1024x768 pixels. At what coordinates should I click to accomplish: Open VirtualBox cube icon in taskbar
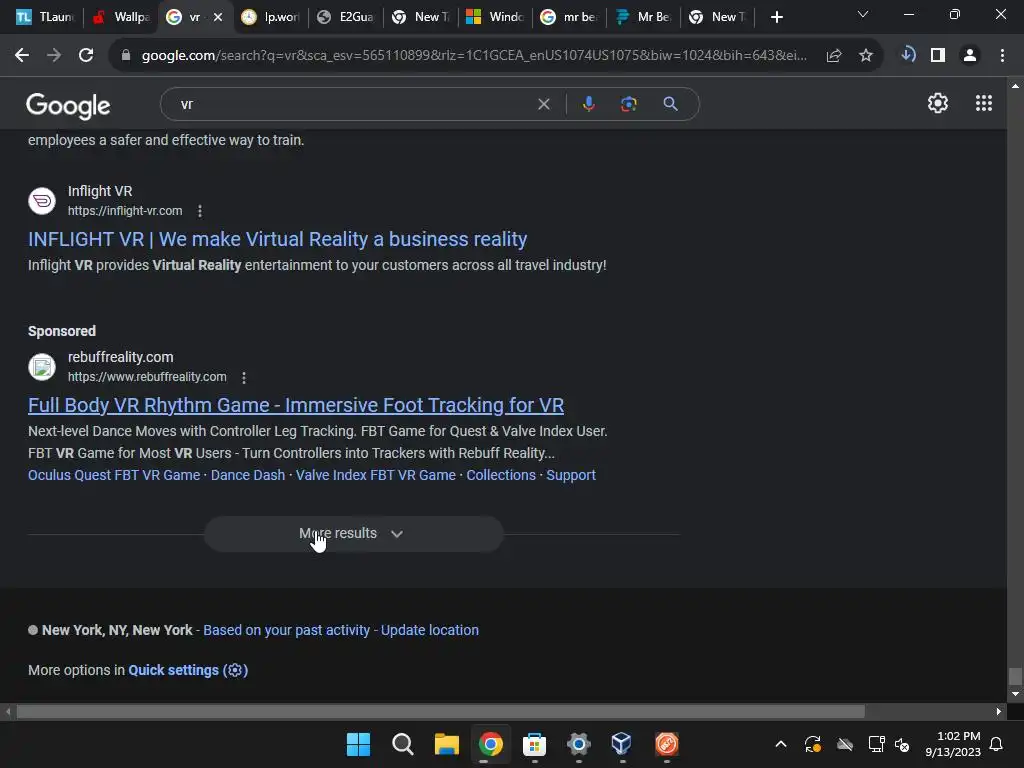622,744
